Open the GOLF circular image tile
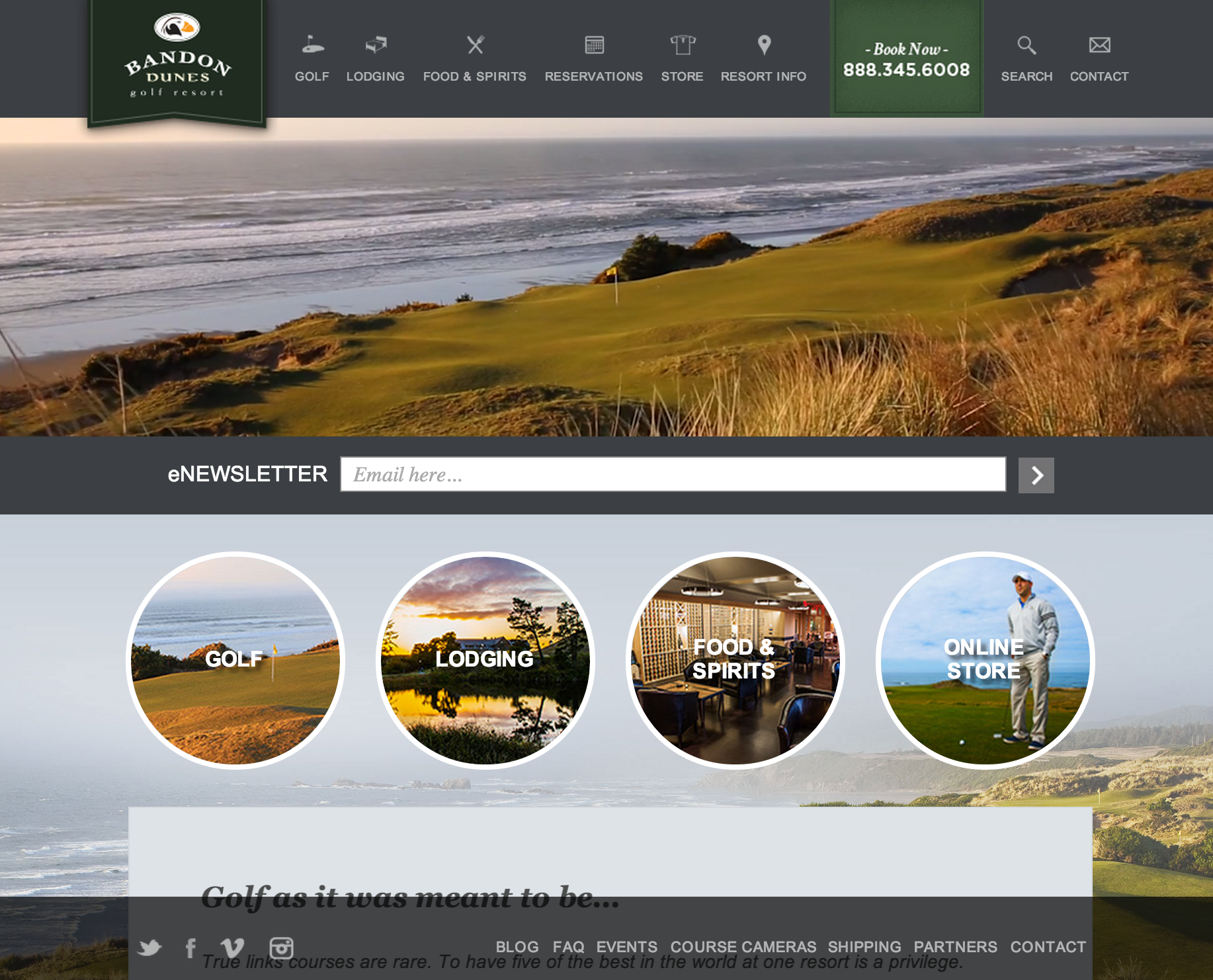This screenshot has height=980, width=1213. tap(235, 660)
